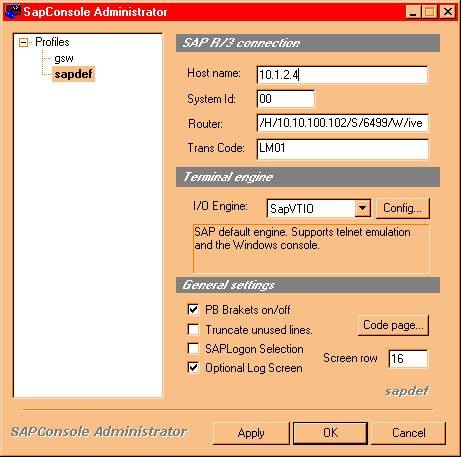Click the System Id field
461x457 pixels.
[286, 99]
